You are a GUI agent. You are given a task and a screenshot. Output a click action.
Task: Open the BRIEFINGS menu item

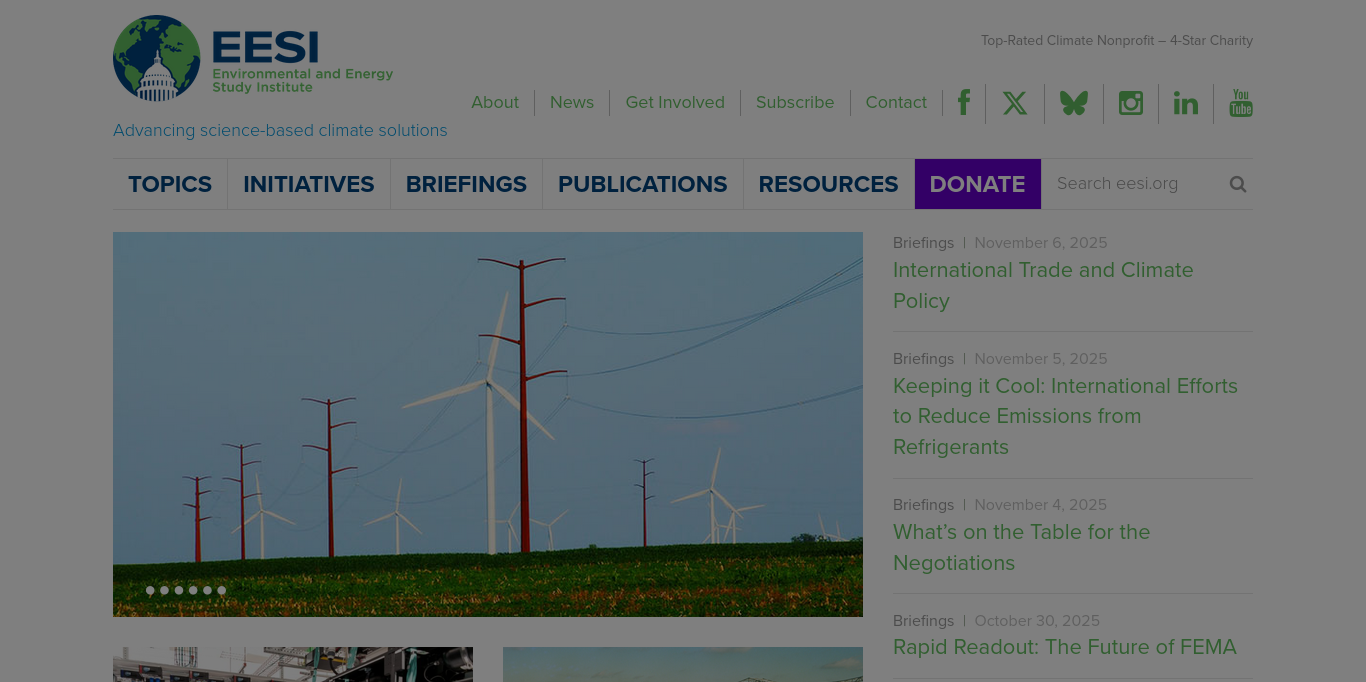[x=466, y=184]
